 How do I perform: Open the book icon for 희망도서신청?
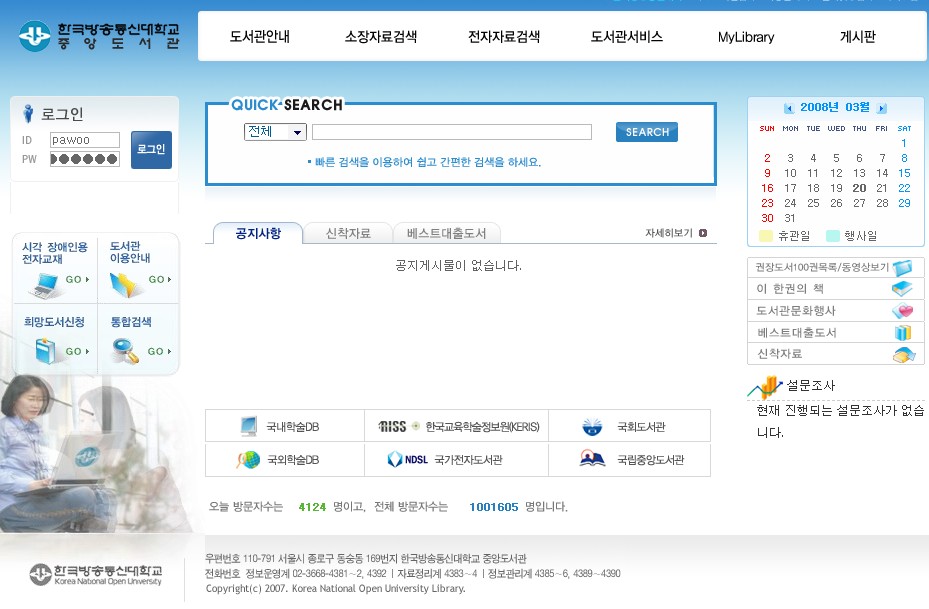[x=45, y=351]
